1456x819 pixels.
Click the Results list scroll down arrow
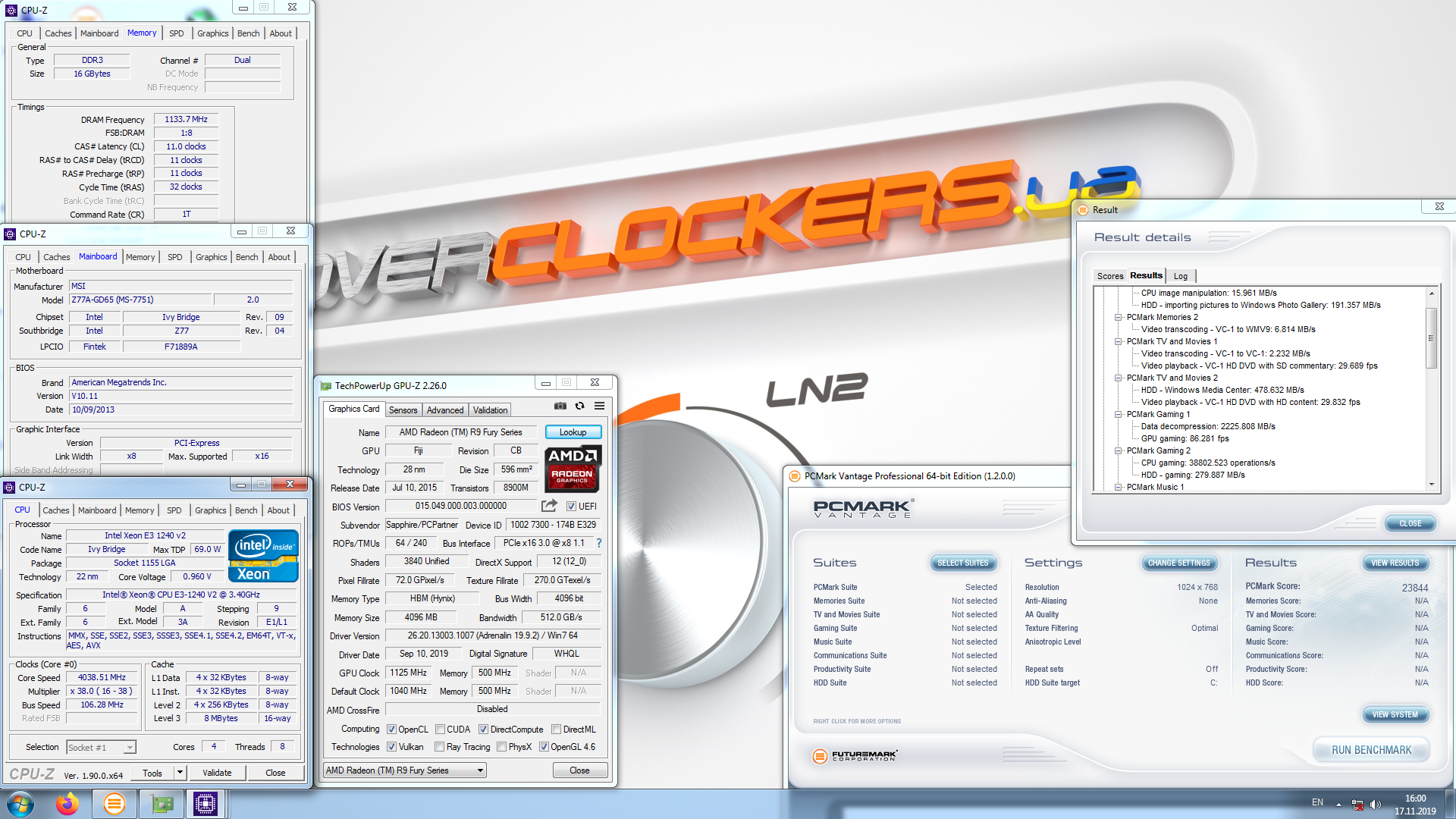(x=1431, y=485)
